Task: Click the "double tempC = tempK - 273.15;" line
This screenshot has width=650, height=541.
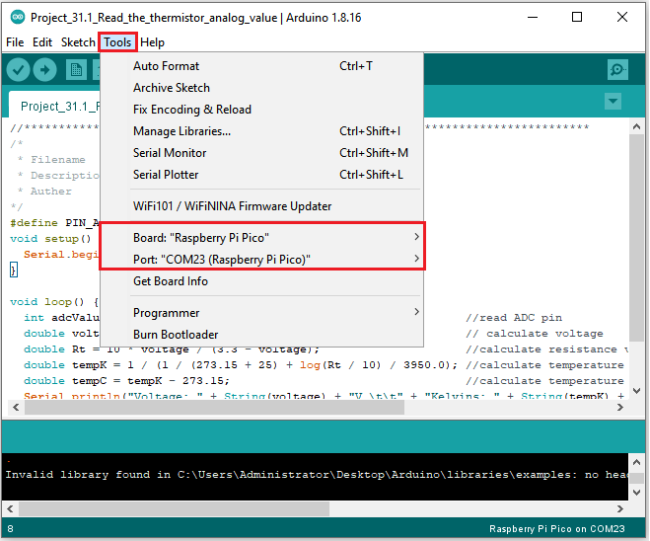Action: tap(127, 381)
